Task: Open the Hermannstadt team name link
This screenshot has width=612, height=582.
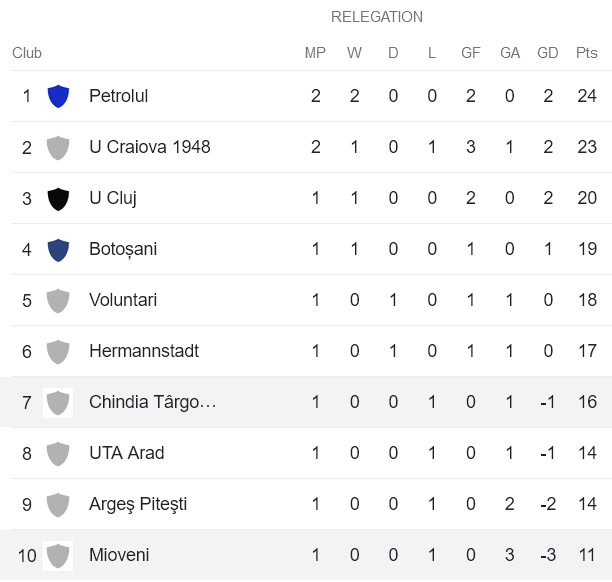Action: (x=143, y=351)
